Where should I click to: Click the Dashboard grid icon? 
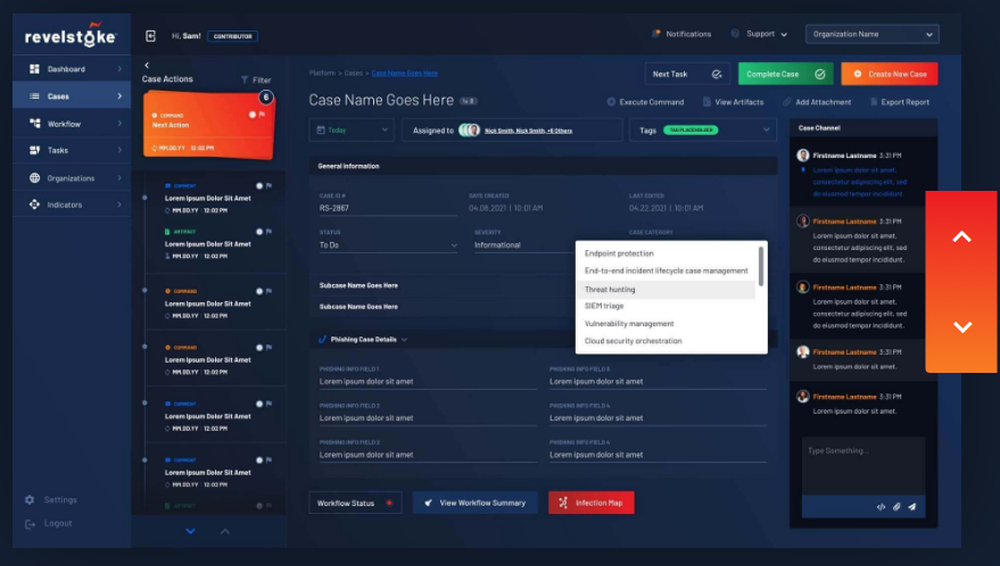34,69
